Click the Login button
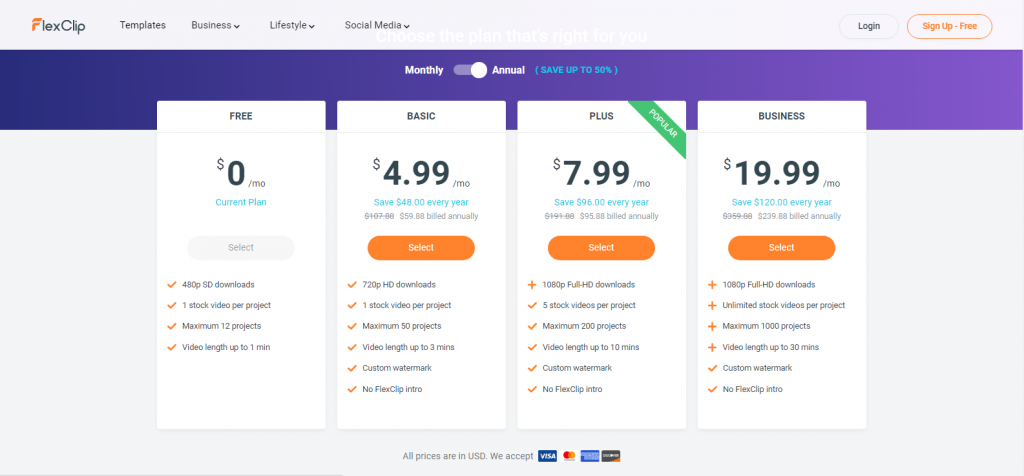1024x476 pixels. click(x=869, y=26)
